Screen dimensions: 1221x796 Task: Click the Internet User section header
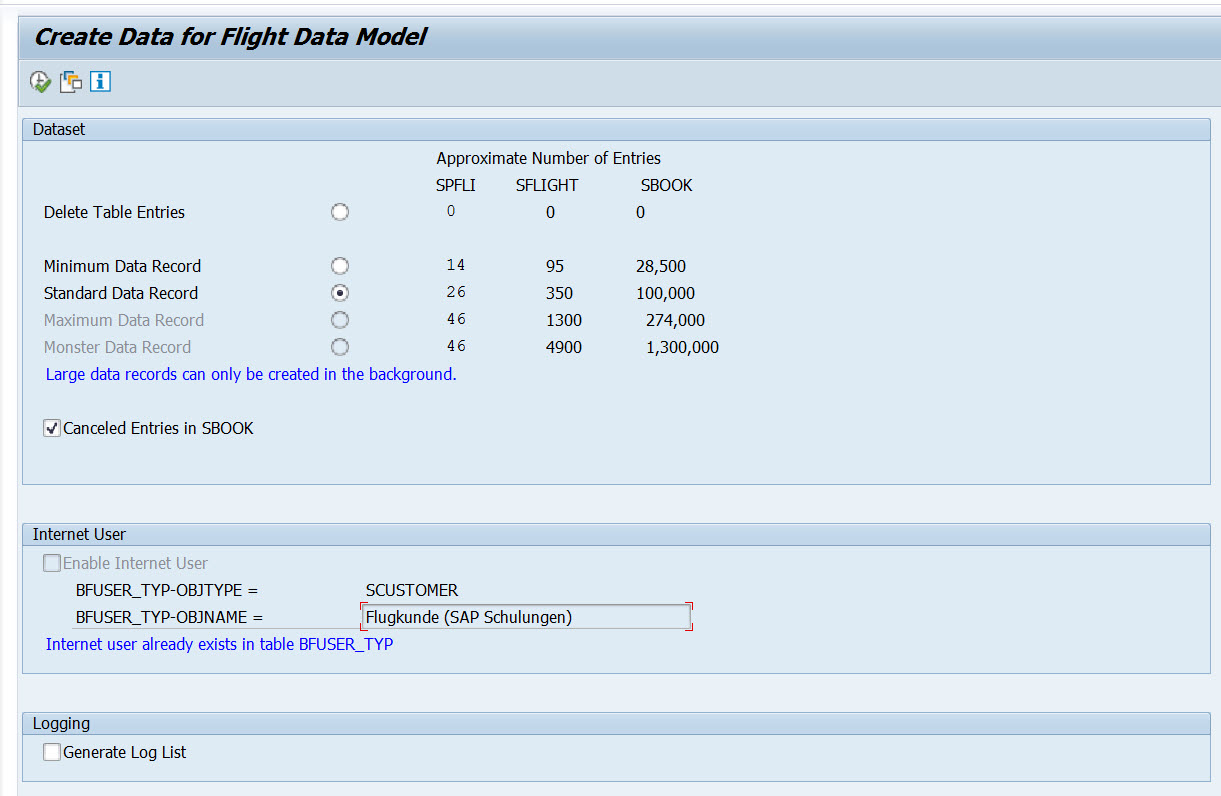pos(69,534)
